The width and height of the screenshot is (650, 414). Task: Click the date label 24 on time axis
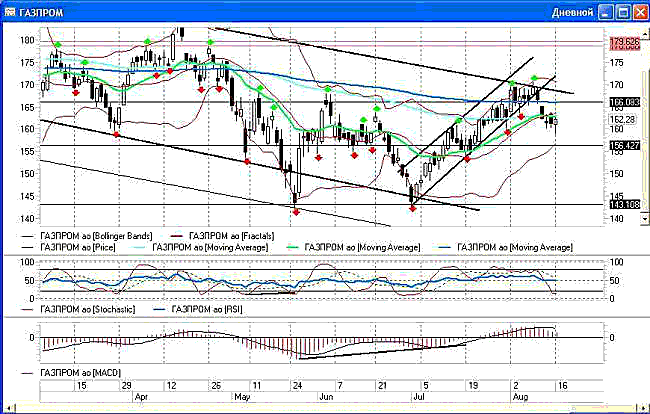click(297, 386)
